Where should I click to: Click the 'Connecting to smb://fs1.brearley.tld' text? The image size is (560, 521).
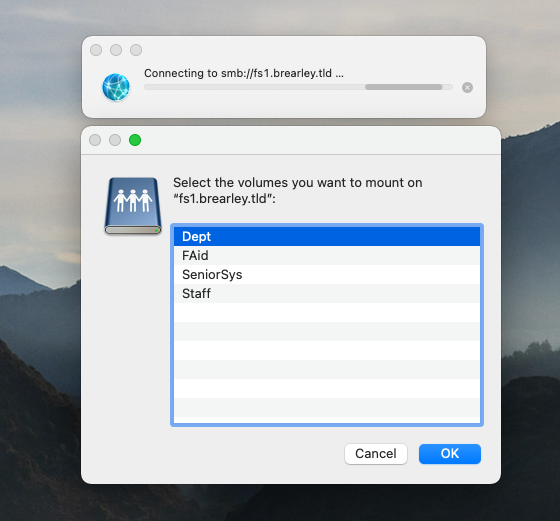[x=244, y=73]
